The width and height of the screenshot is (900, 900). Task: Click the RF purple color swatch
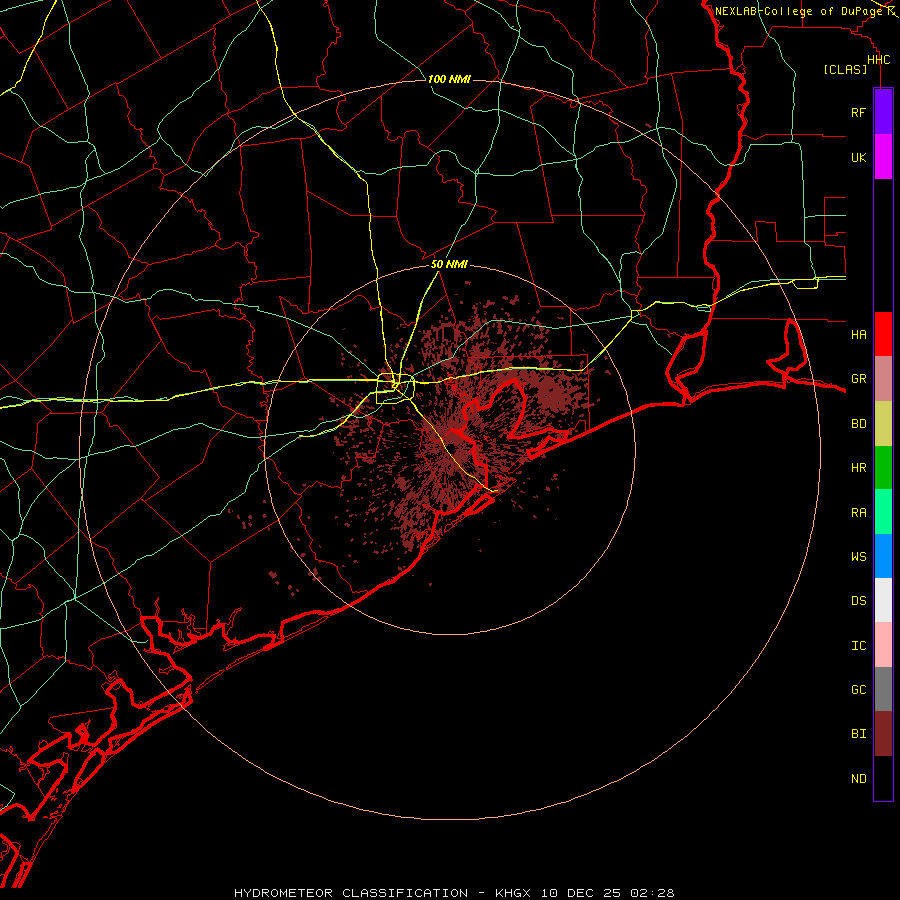point(883,112)
